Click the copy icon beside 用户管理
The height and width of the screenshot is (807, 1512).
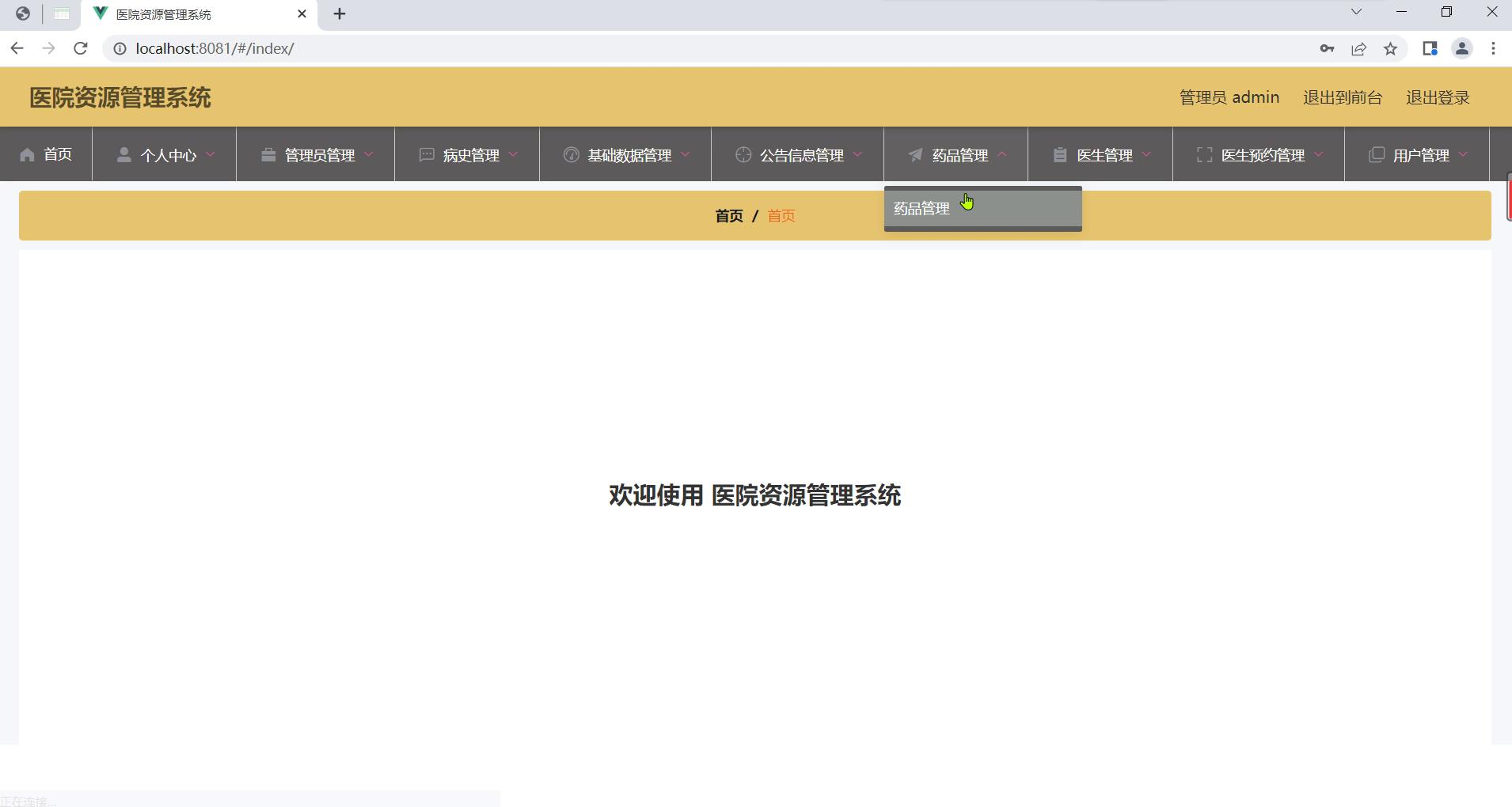point(1377,155)
